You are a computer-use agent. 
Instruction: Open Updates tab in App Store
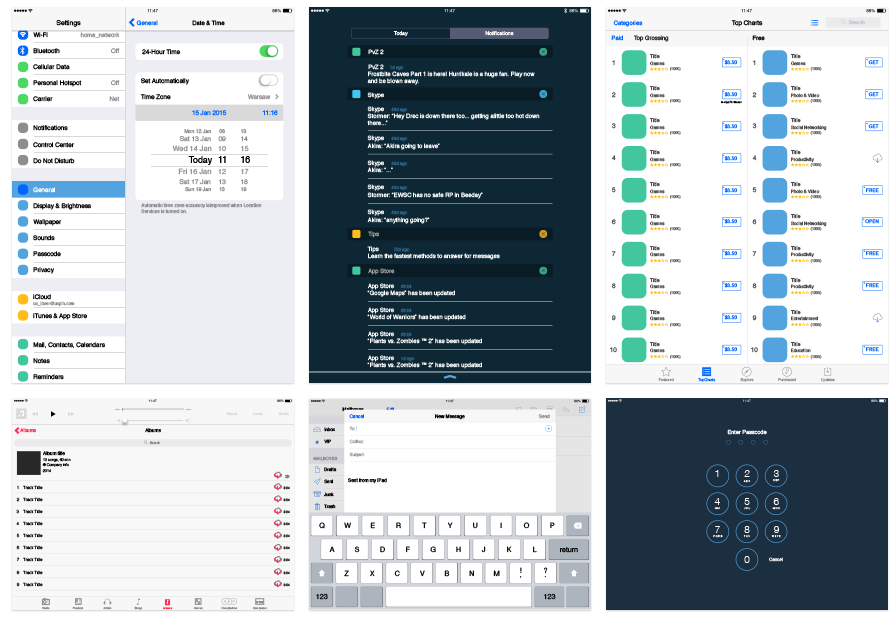827,374
